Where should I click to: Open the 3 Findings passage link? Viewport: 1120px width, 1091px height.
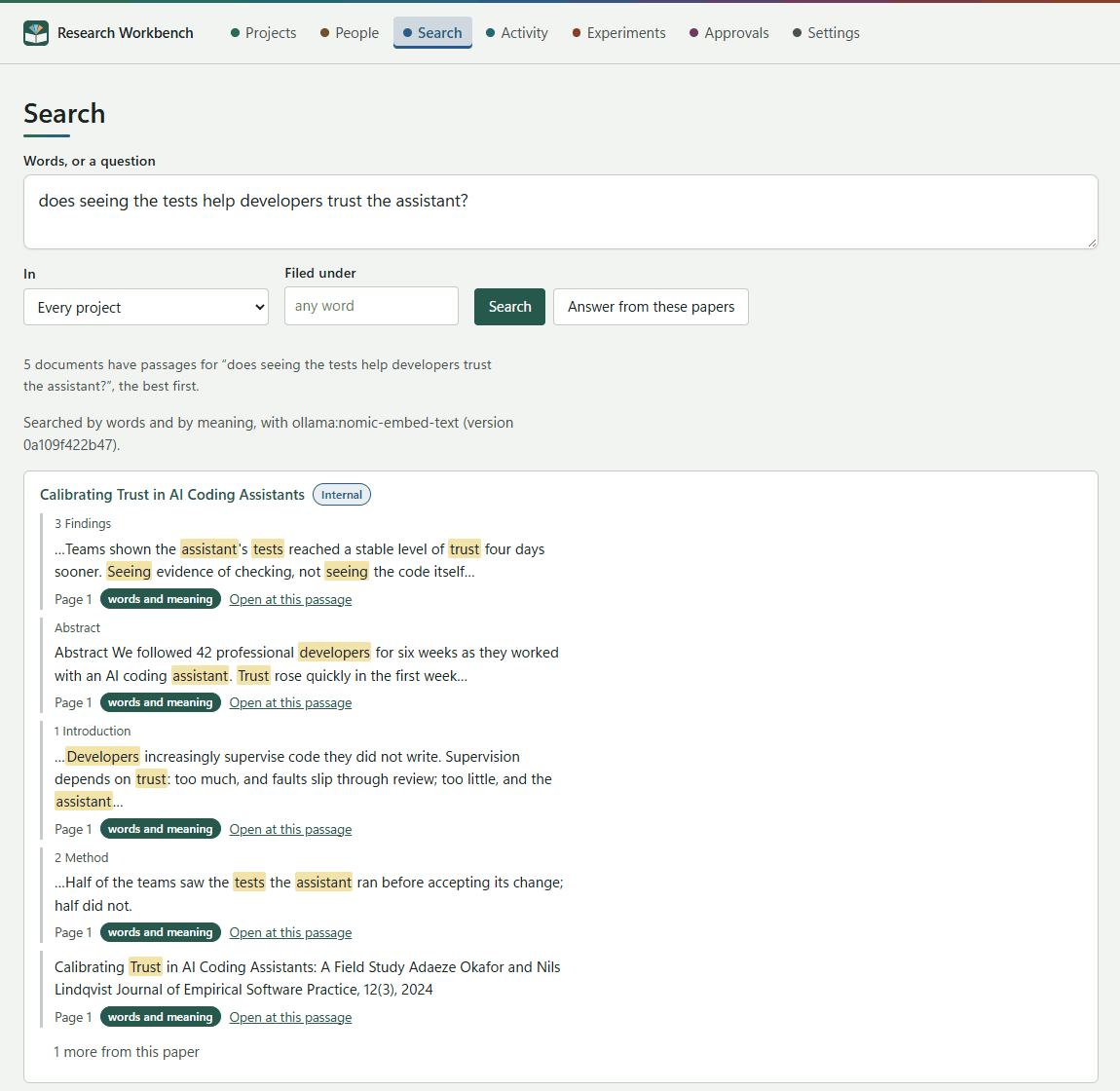290,599
